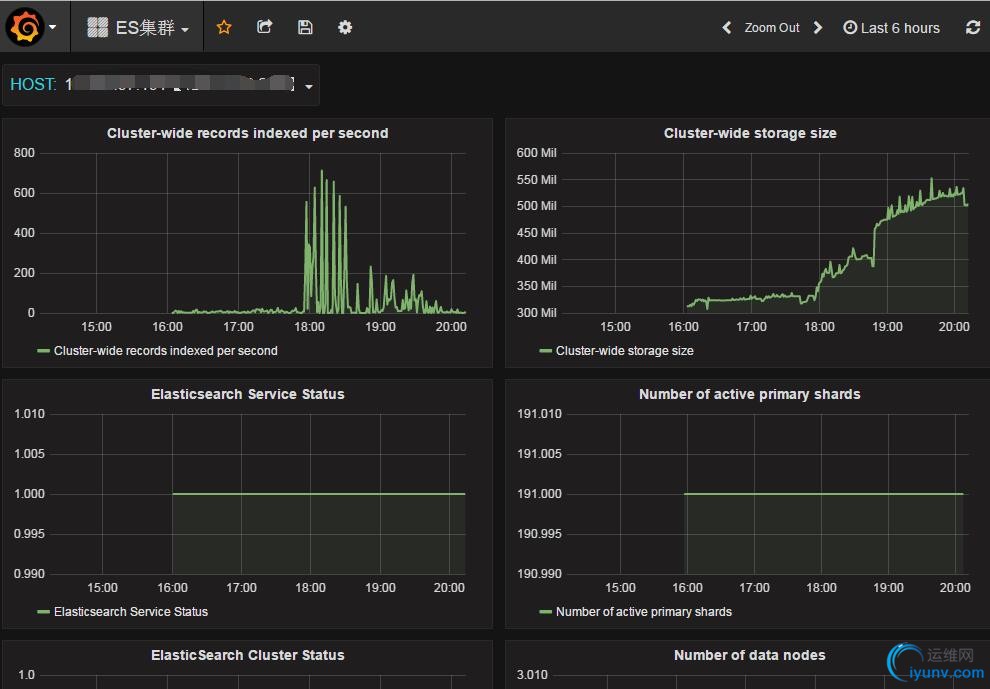Open Cluster-wide records indexed per second panel menu
This screenshot has height=689, width=990.
click(x=247, y=133)
